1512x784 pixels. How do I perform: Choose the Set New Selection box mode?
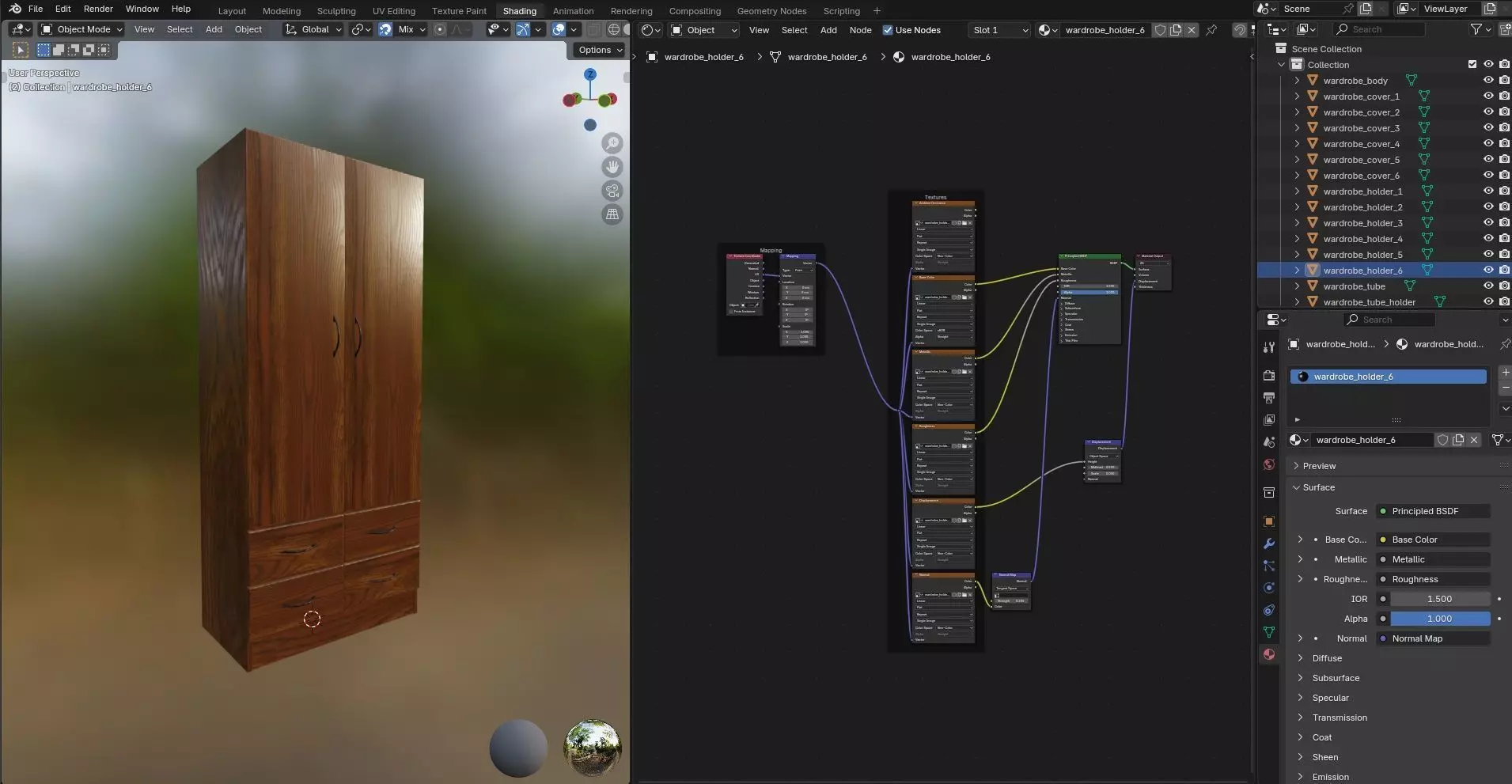click(44, 50)
